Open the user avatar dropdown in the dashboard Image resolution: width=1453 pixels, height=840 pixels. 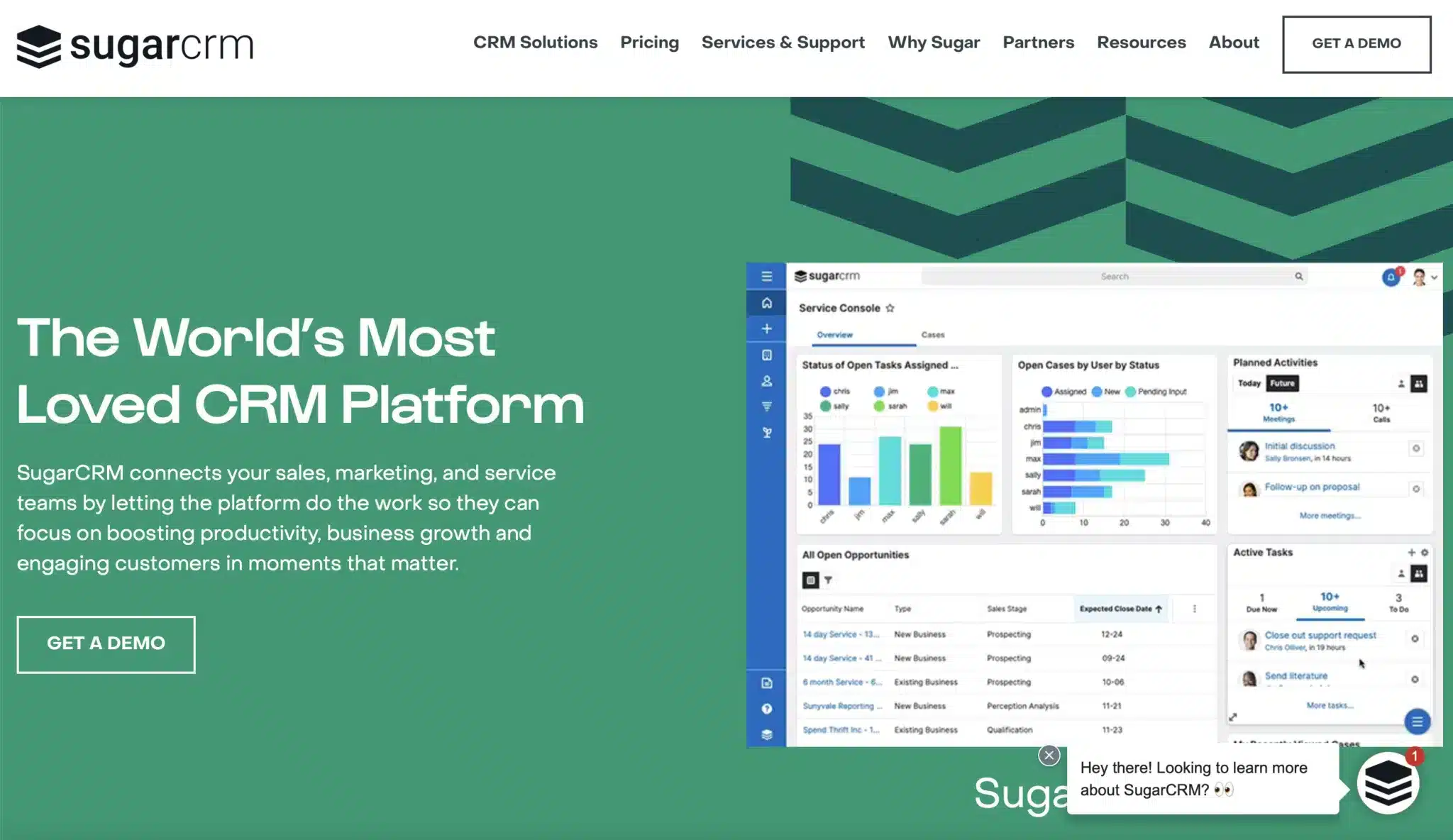tap(1424, 277)
